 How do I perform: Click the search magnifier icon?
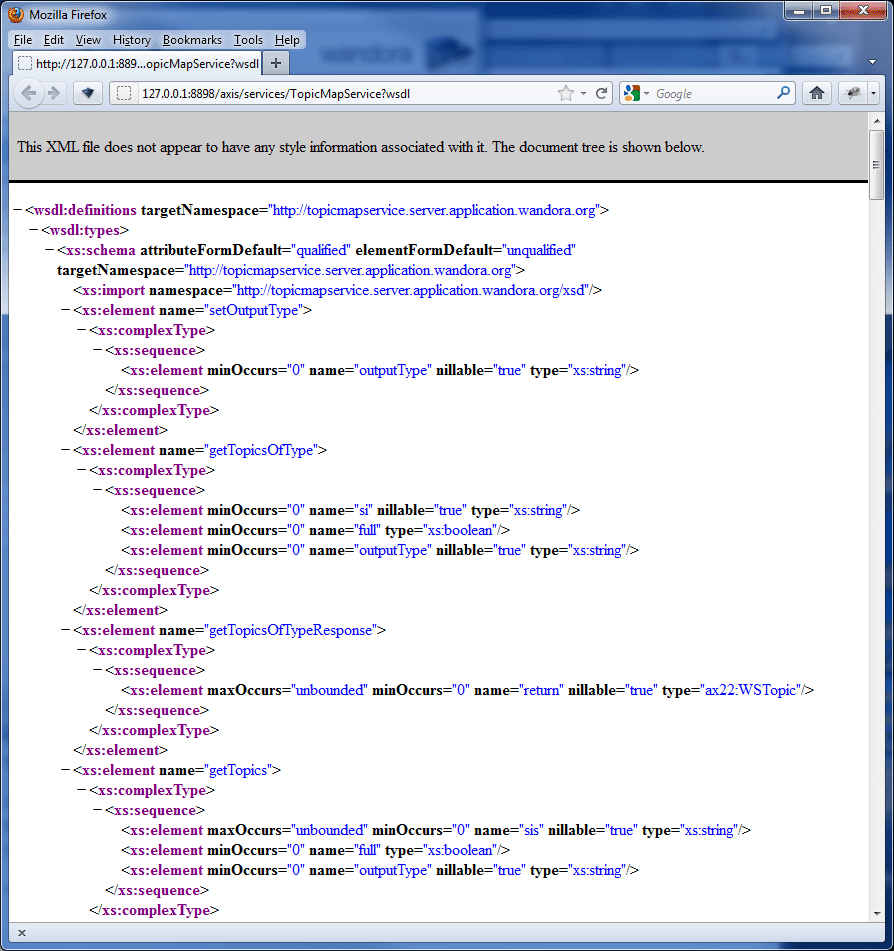tap(784, 93)
